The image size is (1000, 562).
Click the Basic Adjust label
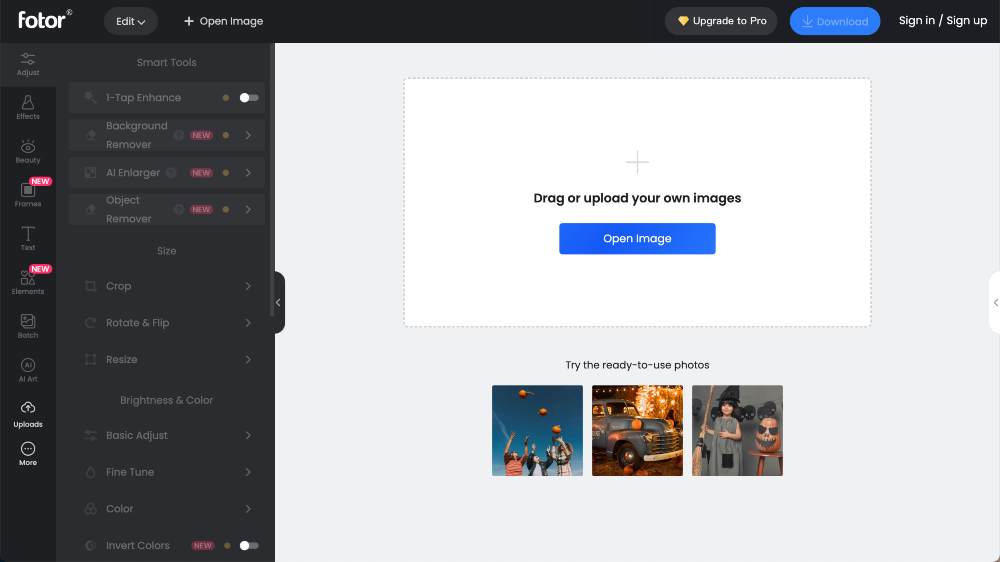136,435
